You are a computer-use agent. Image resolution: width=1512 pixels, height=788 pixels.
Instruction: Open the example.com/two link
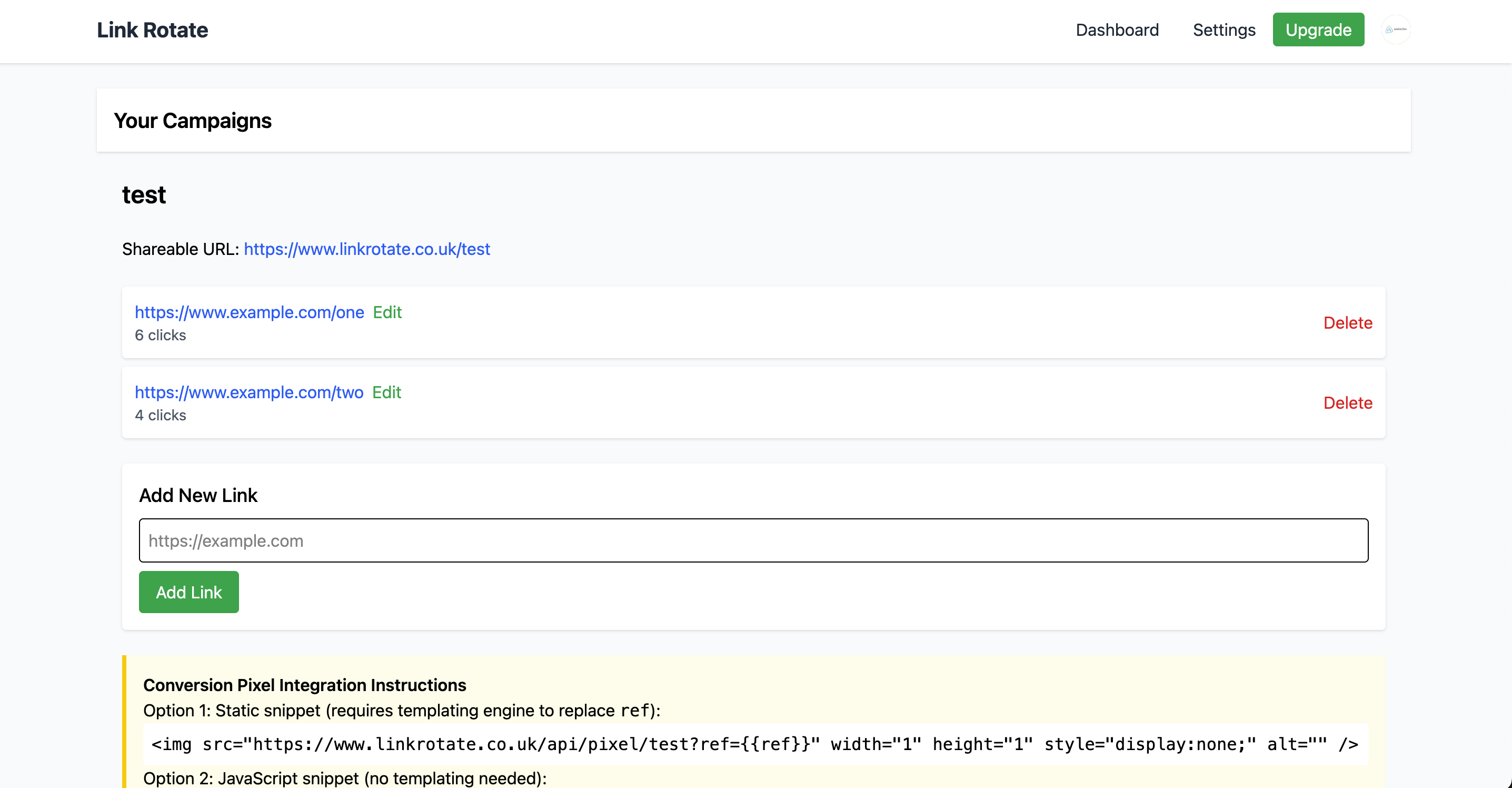tap(249, 392)
